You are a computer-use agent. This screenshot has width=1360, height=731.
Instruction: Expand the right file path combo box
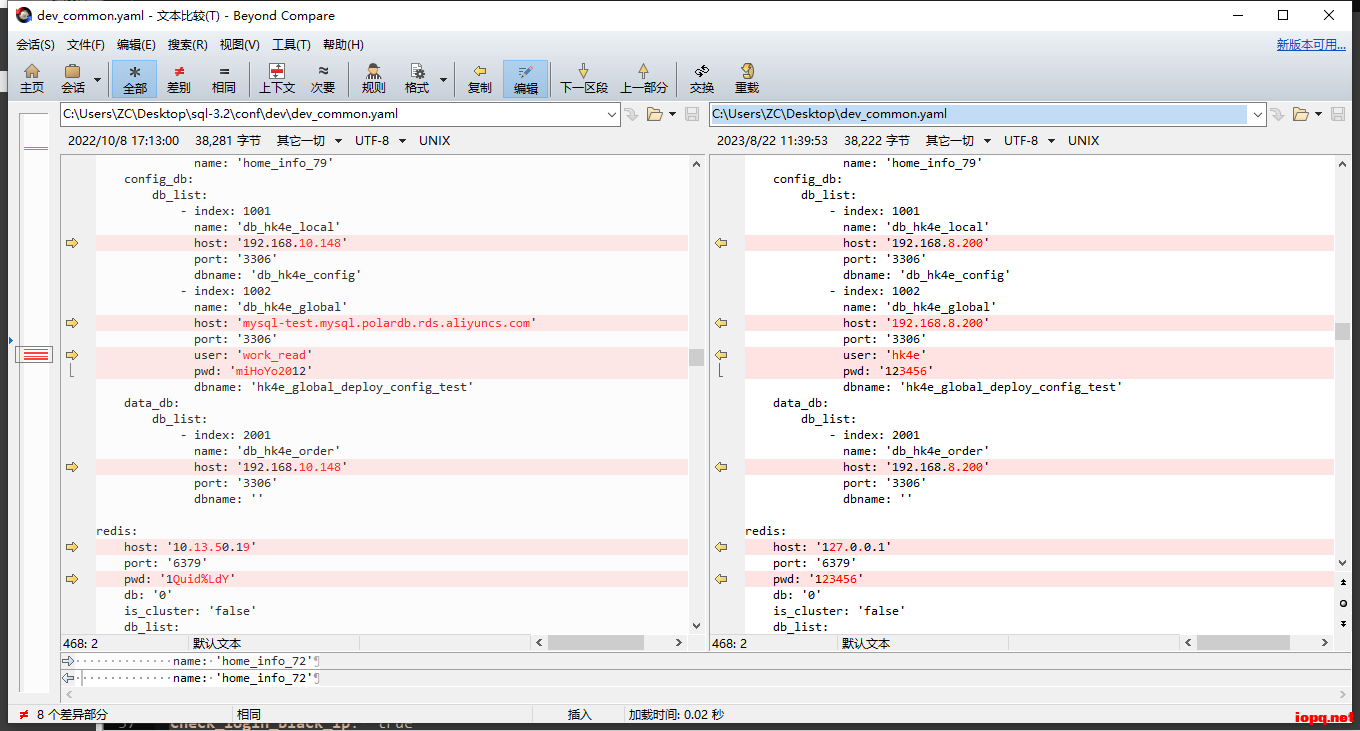pos(1258,114)
